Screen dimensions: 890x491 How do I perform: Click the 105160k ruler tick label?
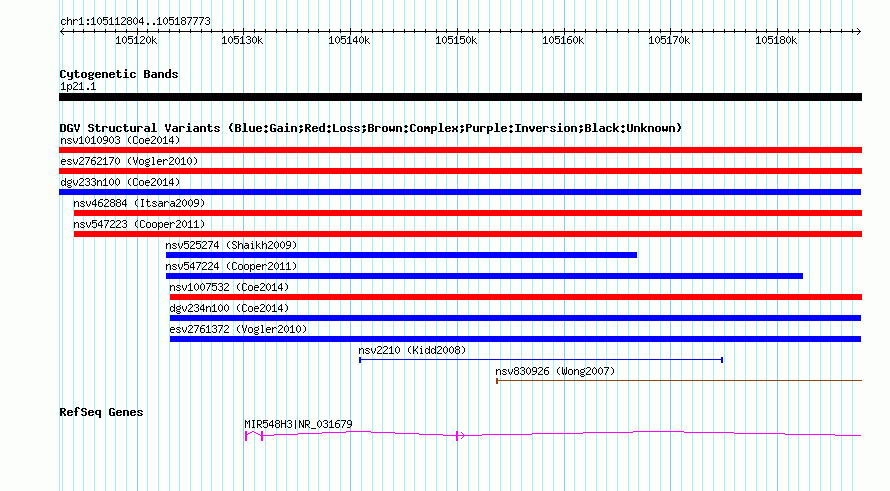(562, 40)
